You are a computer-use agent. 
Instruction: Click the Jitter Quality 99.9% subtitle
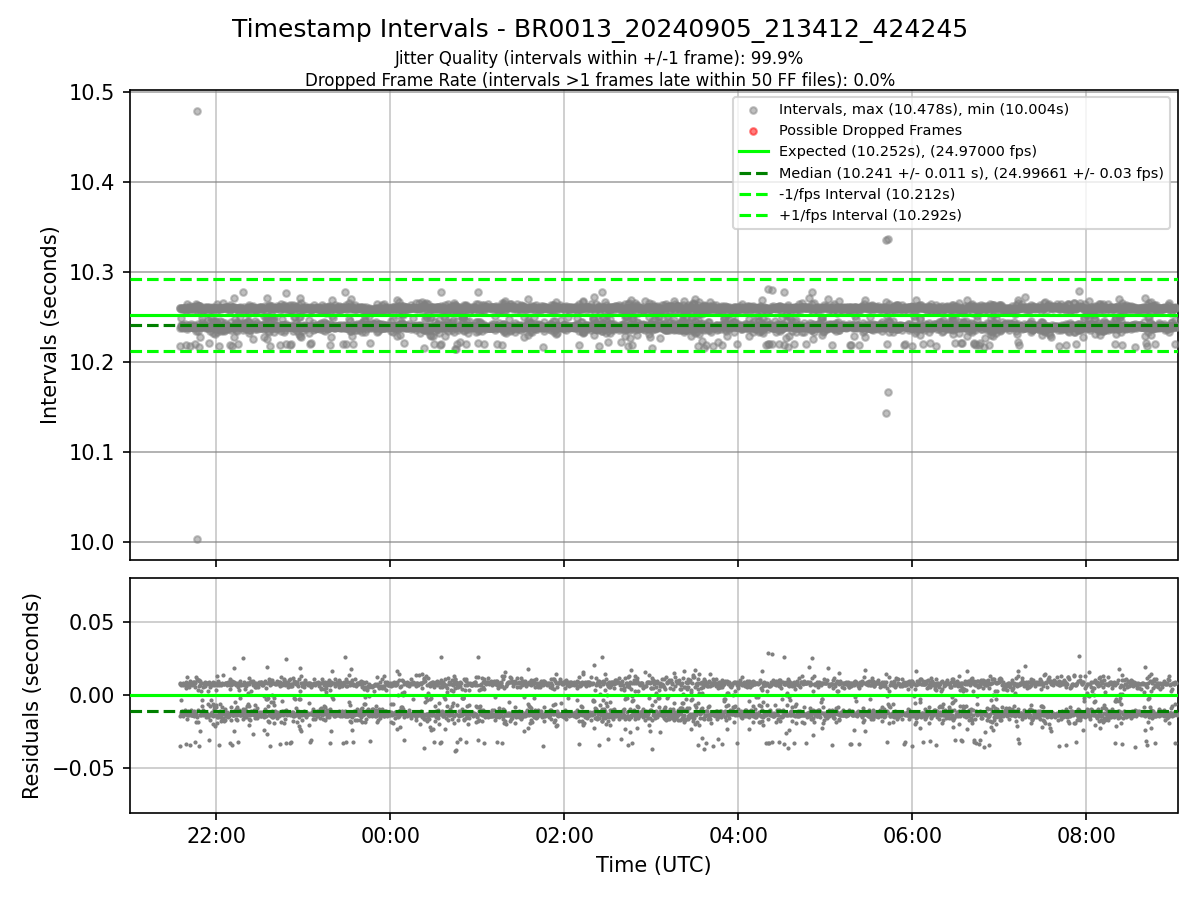pos(599,59)
